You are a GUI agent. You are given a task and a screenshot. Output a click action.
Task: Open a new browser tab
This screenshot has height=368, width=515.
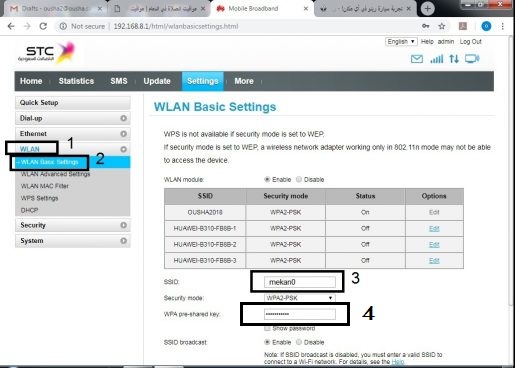click(x=428, y=9)
